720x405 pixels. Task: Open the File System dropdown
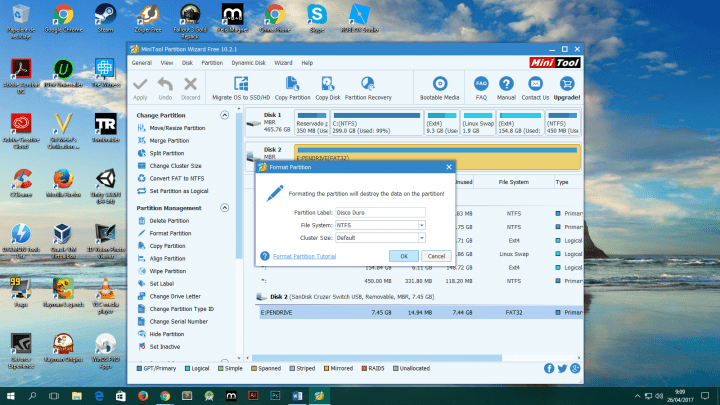[422, 225]
